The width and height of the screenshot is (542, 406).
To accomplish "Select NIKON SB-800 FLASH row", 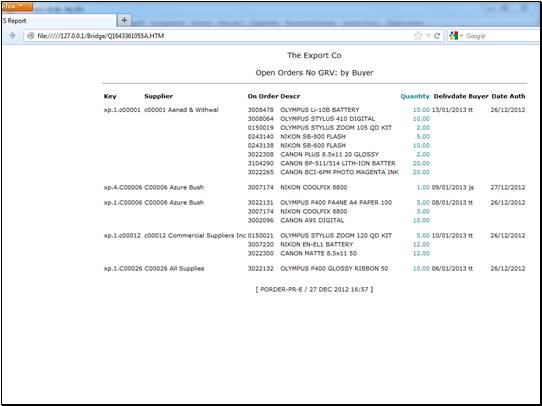I will (x=313, y=137).
